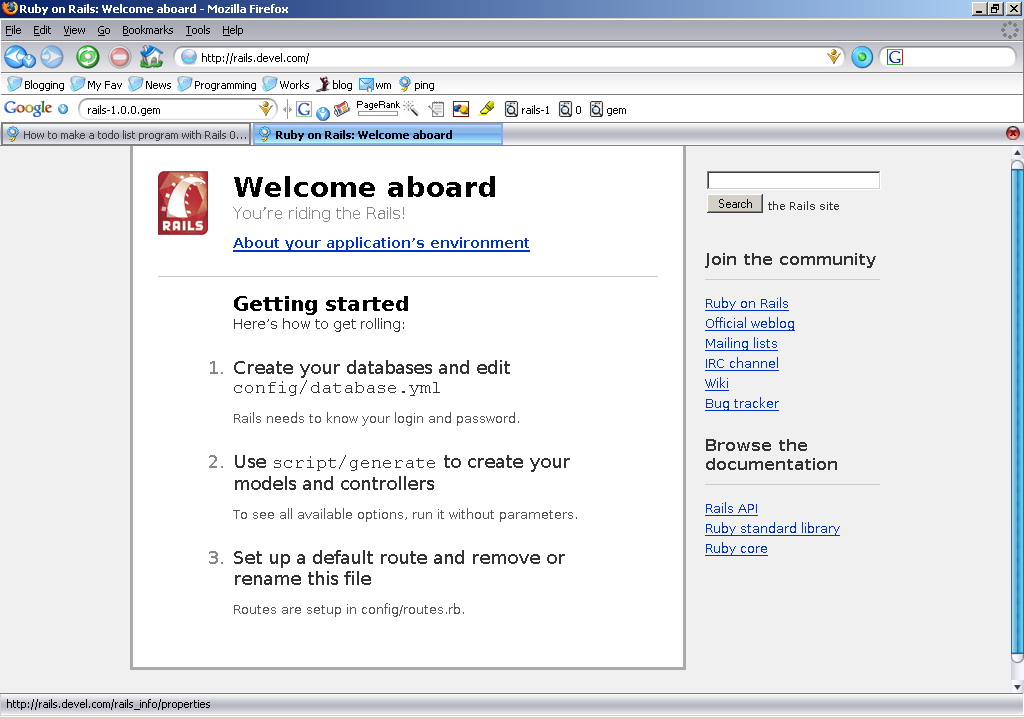Select the 'Ruby on Rails: Welcome aboard' tab

tap(377, 135)
